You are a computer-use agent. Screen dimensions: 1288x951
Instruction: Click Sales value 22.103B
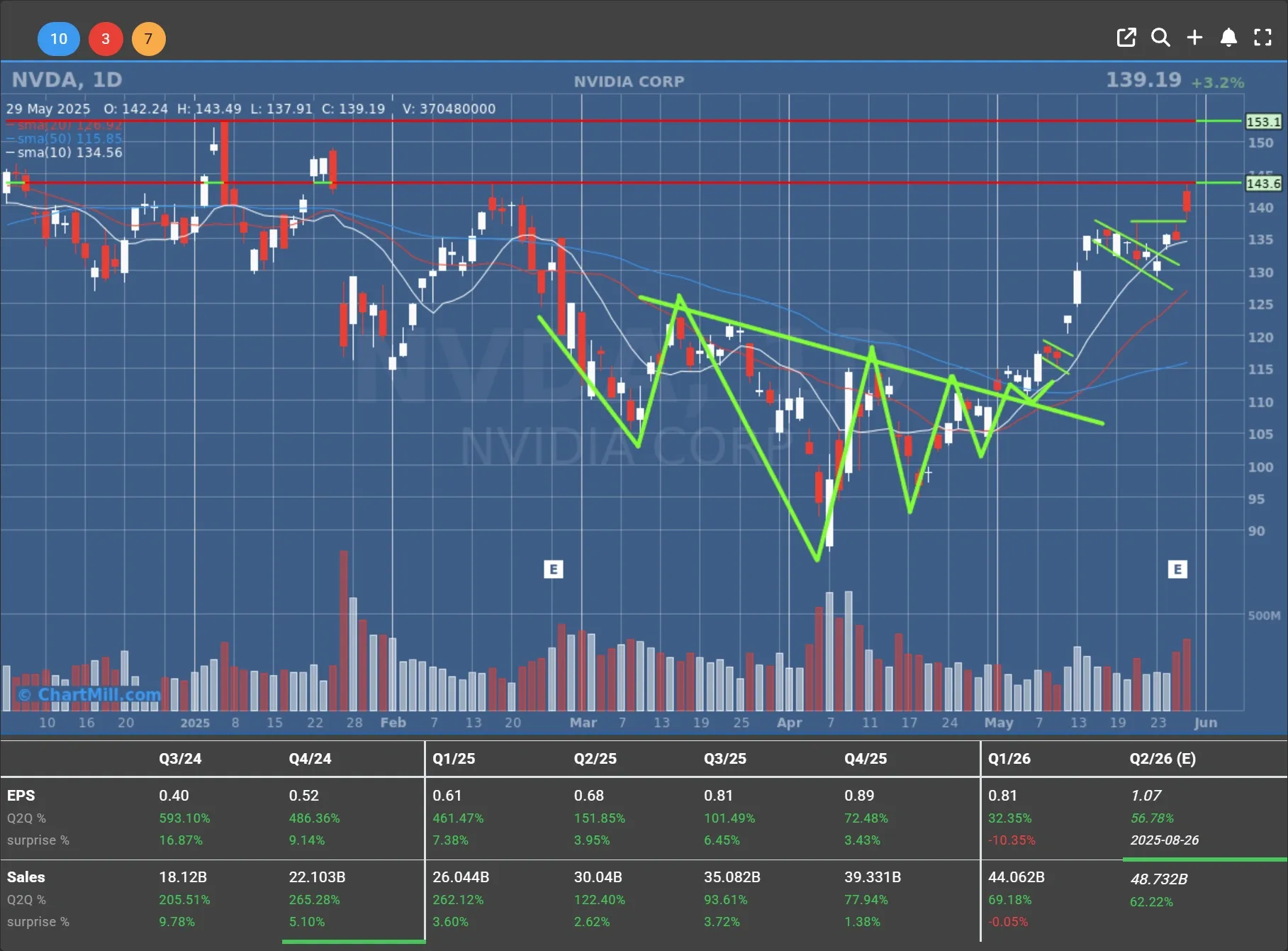click(317, 877)
